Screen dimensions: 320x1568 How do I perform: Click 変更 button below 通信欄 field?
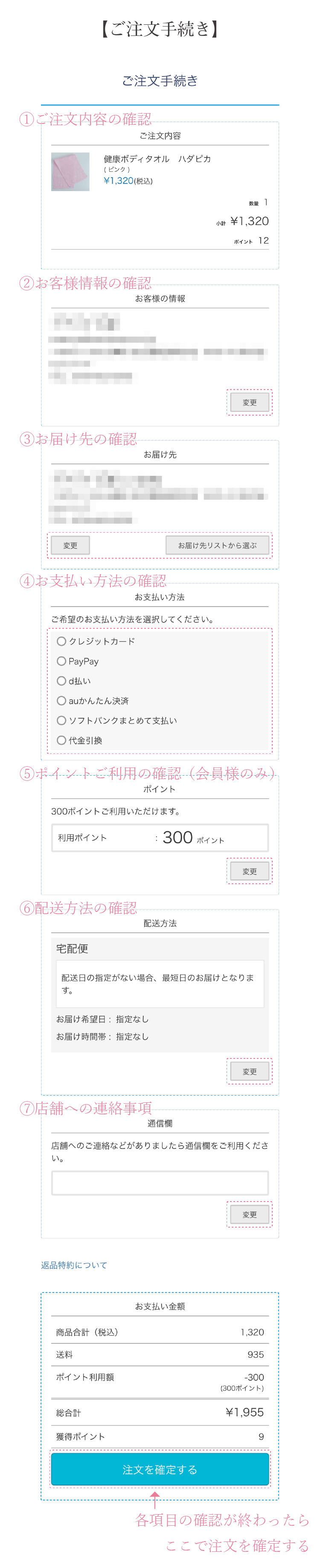250,1214
